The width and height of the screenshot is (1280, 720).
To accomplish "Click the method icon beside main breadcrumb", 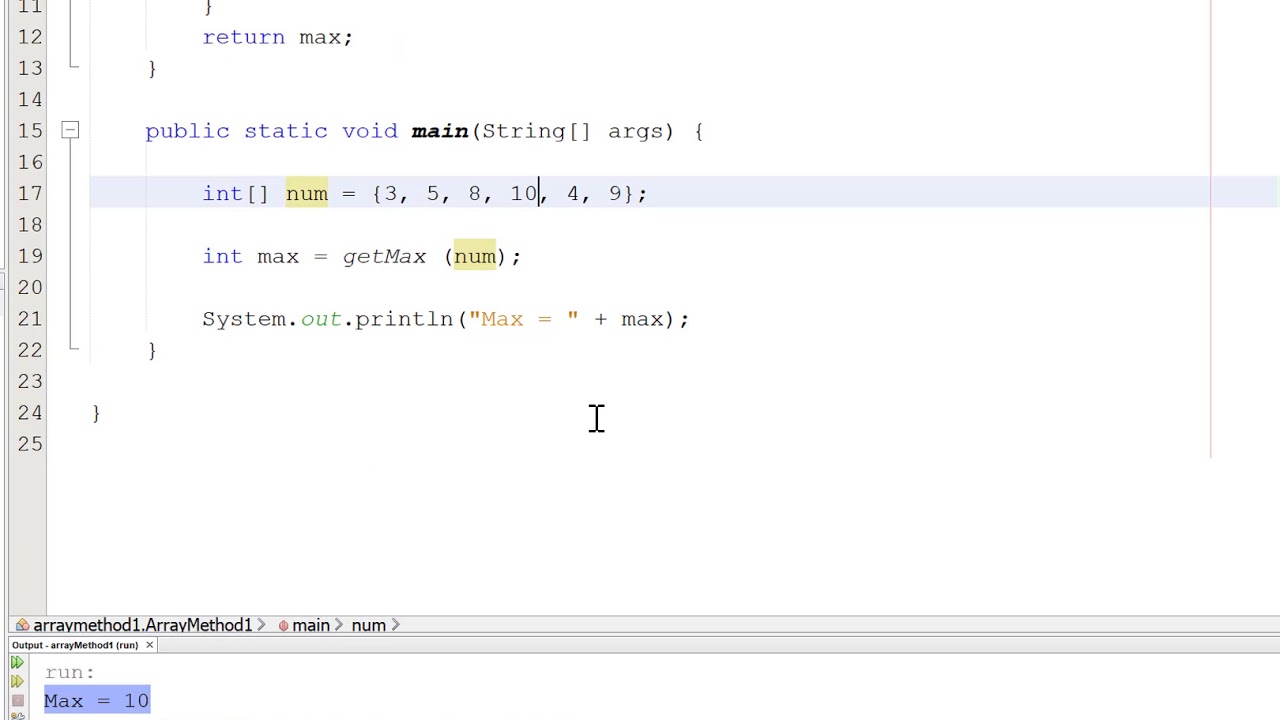I will pos(283,625).
